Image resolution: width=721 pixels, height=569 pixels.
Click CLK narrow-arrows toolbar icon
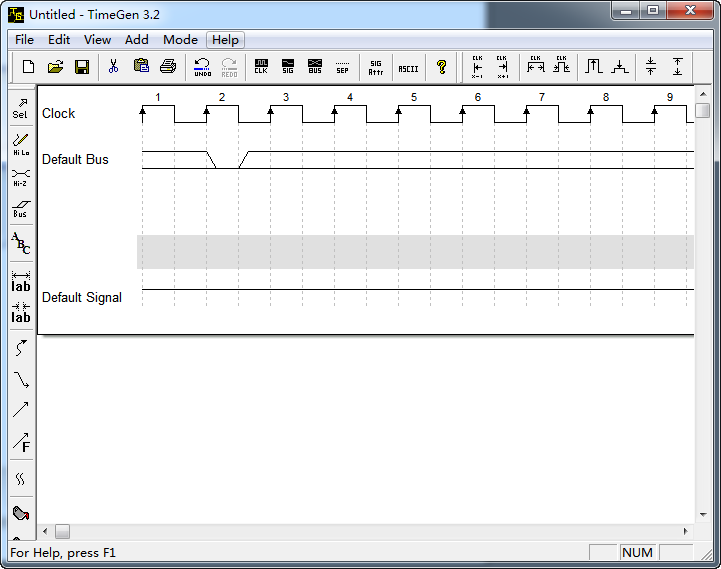(561, 65)
